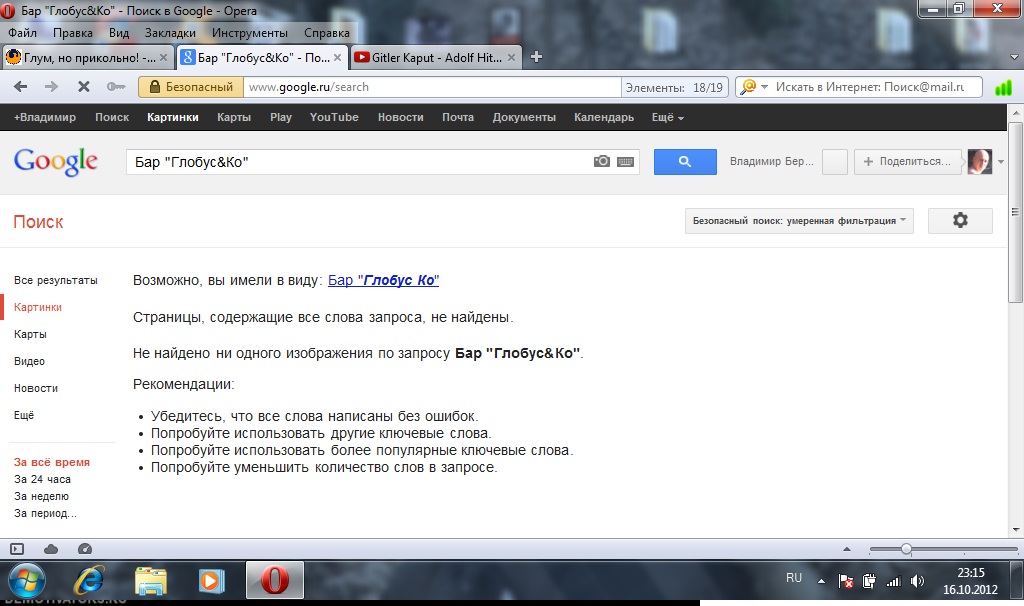Go back with the browser back arrow

pyautogui.click(x=20, y=86)
